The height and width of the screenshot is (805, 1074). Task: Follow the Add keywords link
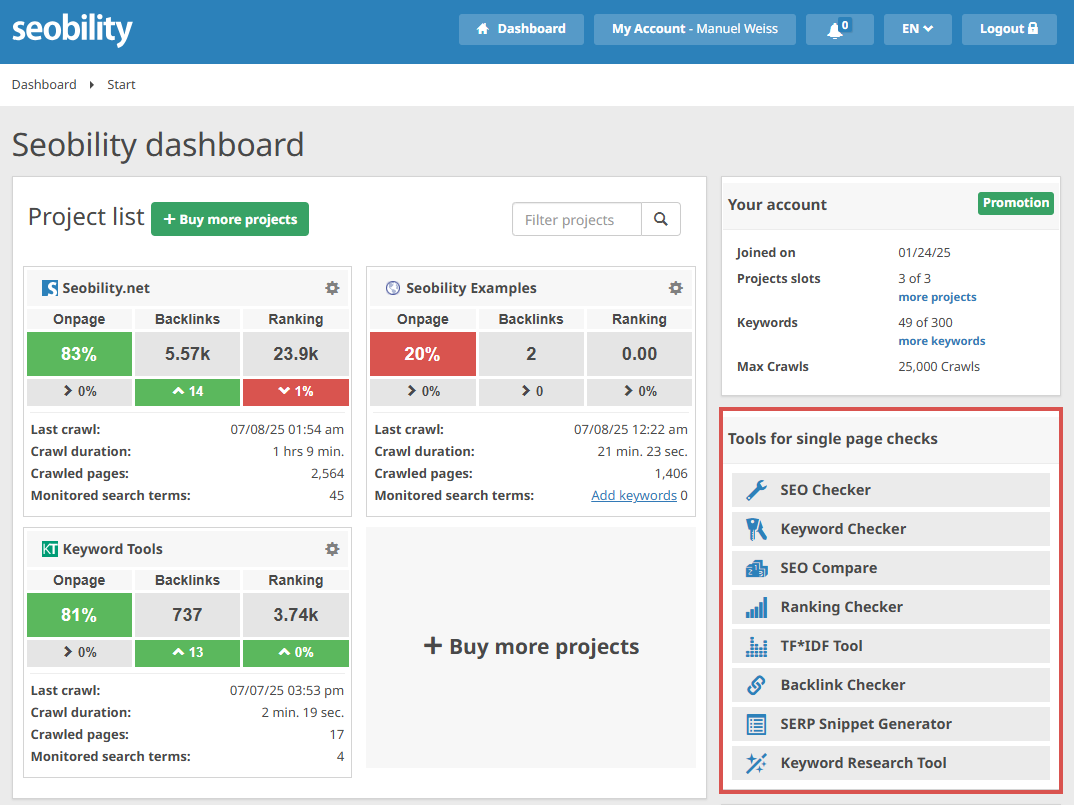click(x=634, y=495)
